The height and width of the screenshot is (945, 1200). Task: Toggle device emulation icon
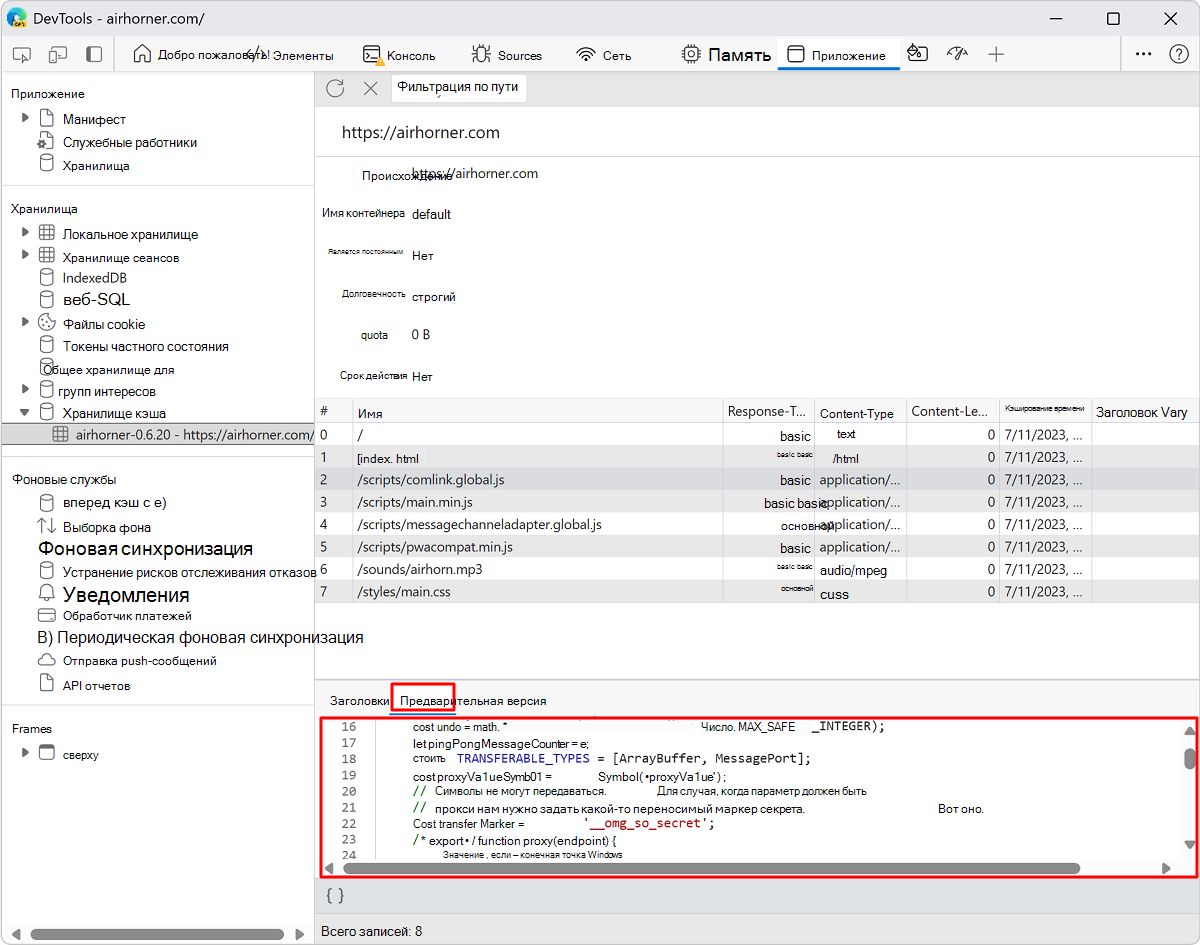[58, 55]
